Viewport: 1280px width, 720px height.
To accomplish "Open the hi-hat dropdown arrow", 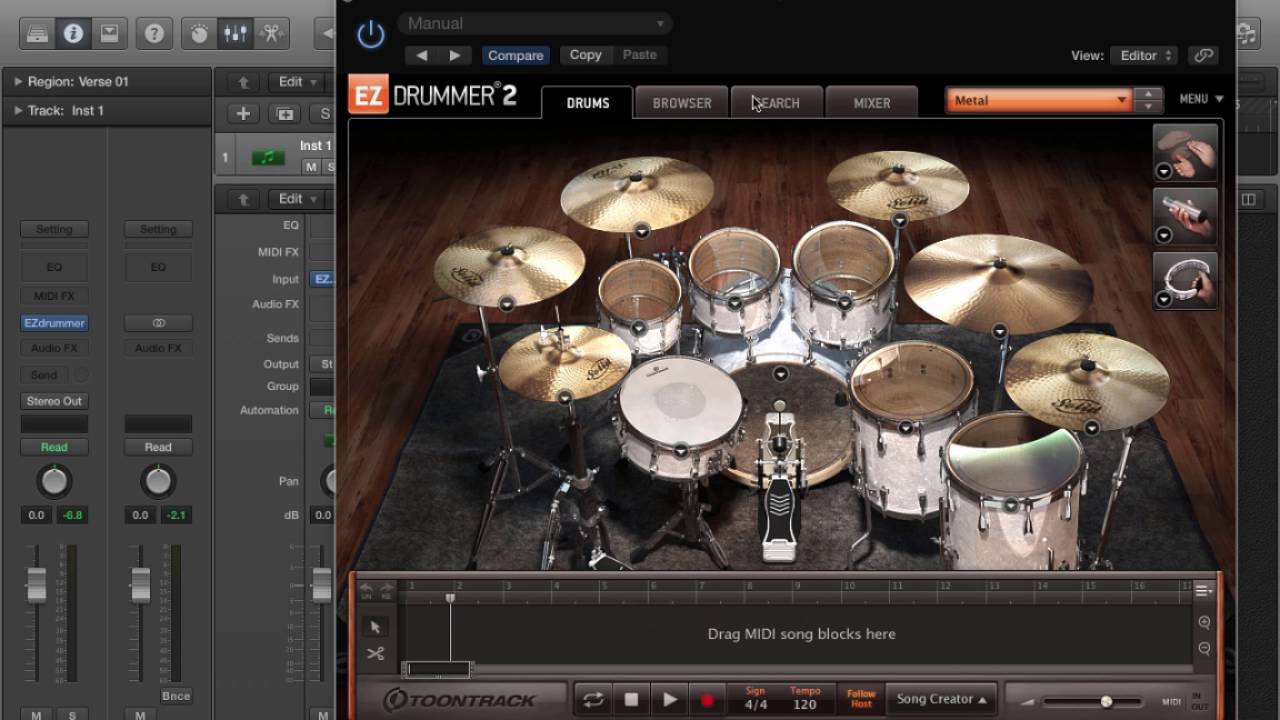I will point(565,397).
